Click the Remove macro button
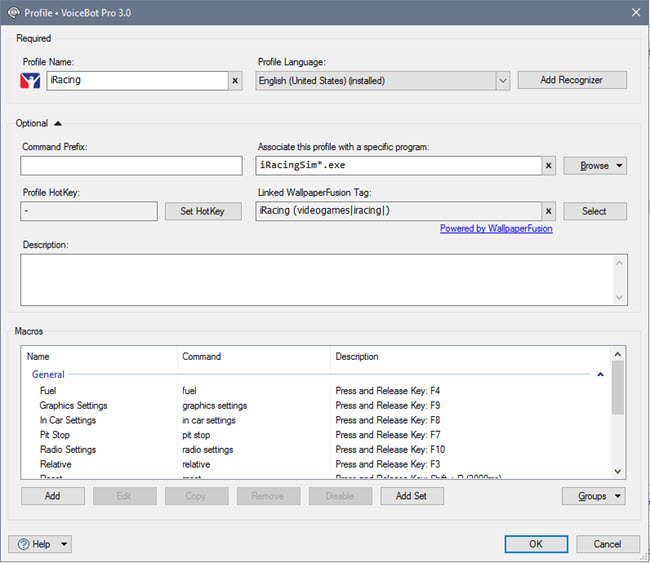The image size is (650, 563). pyautogui.click(x=268, y=496)
